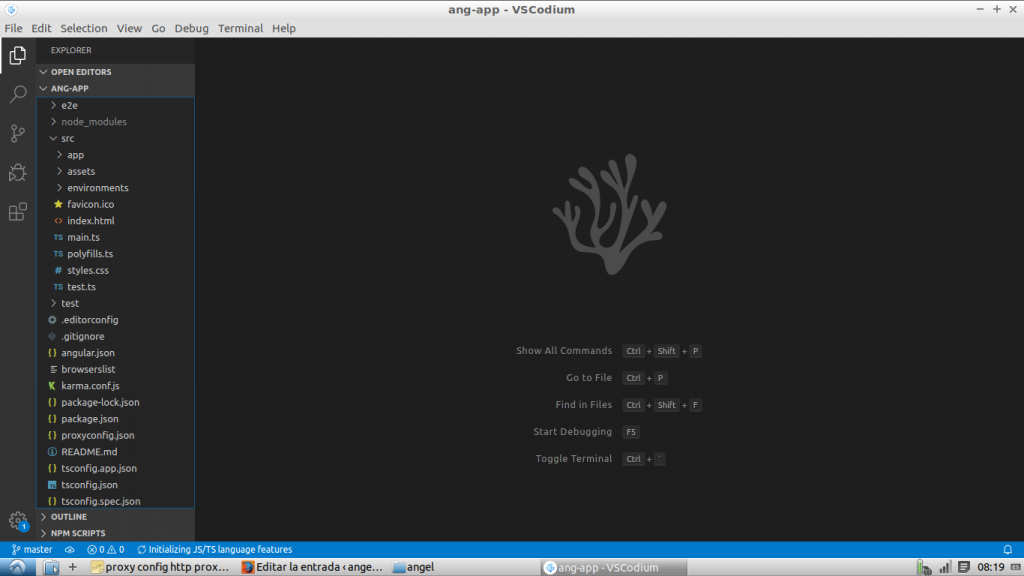Open the File menu
Screen dimensions: 1024x576
point(13,28)
